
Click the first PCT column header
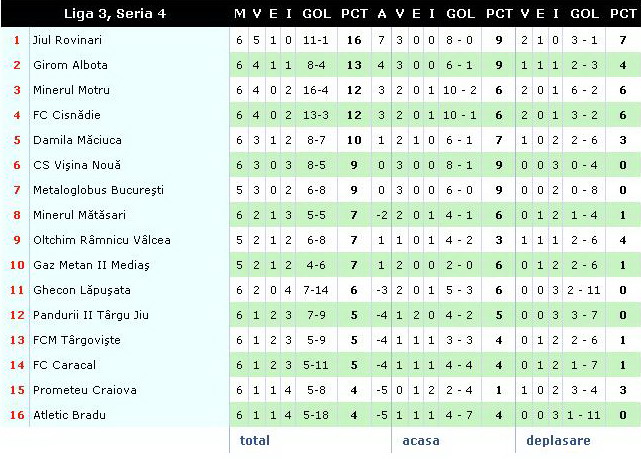click(354, 13)
